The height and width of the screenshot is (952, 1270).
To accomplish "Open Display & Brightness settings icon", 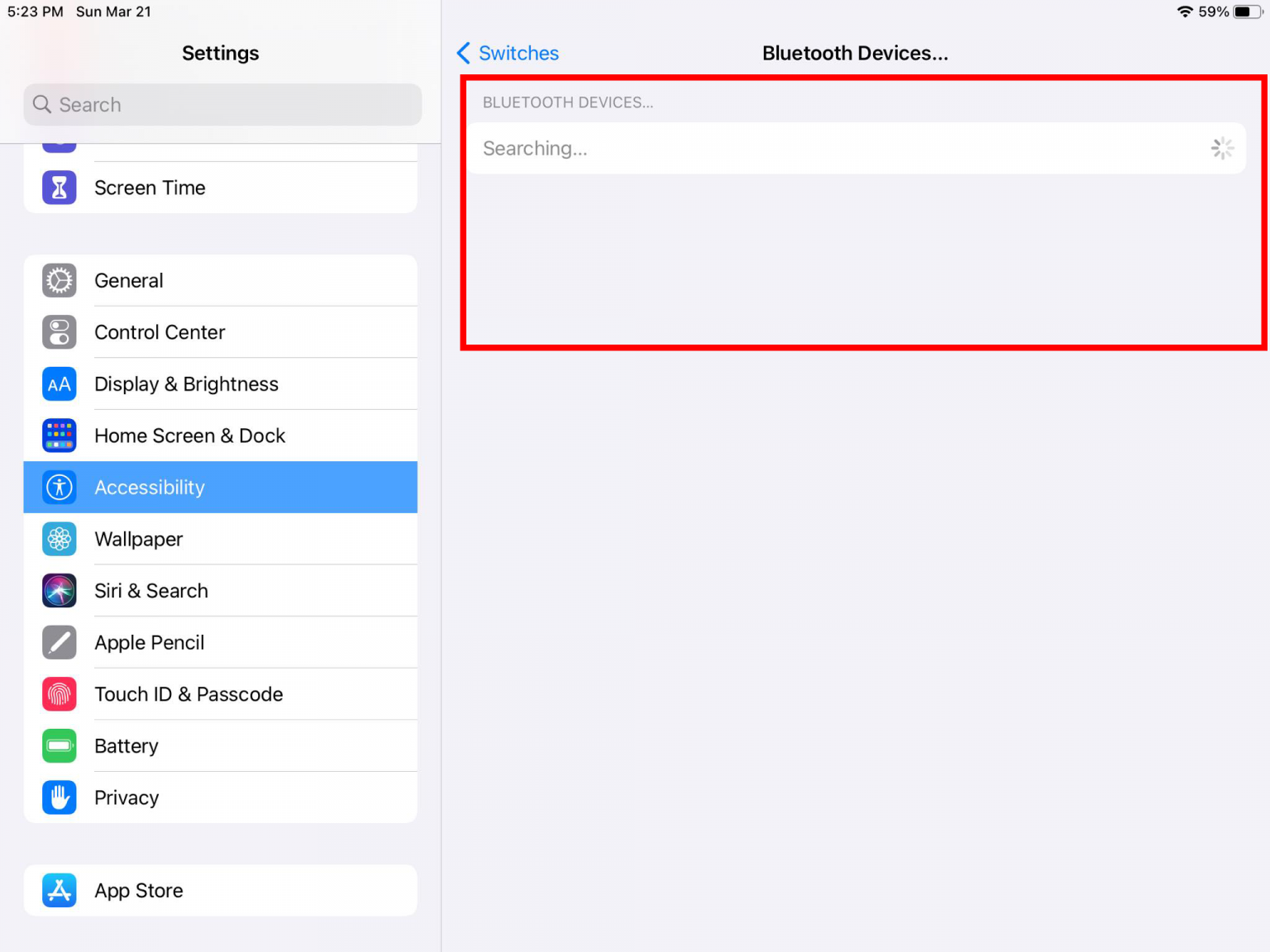I will pos(59,383).
